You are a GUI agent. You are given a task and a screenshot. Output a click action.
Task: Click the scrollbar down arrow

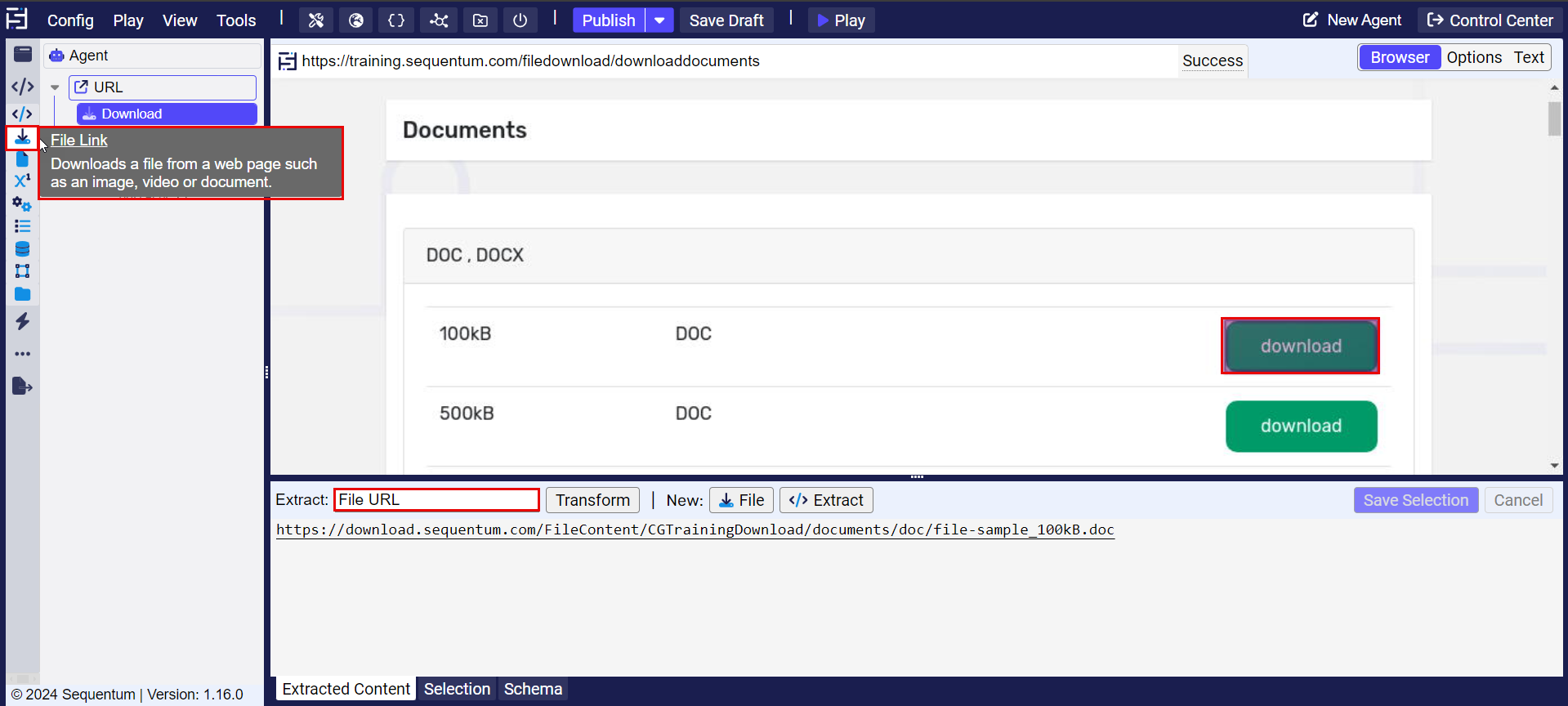[1554, 466]
